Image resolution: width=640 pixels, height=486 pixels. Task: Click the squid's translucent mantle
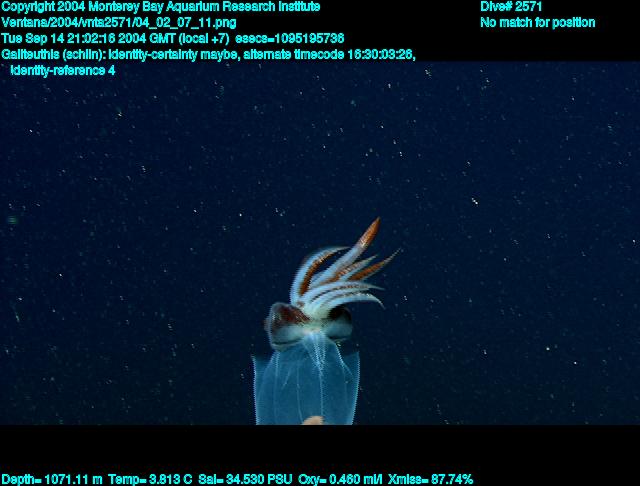(x=306, y=384)
